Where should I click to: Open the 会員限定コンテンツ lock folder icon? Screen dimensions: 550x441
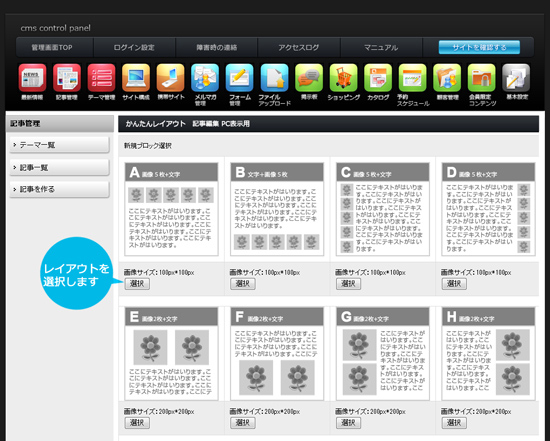(482, 78)
